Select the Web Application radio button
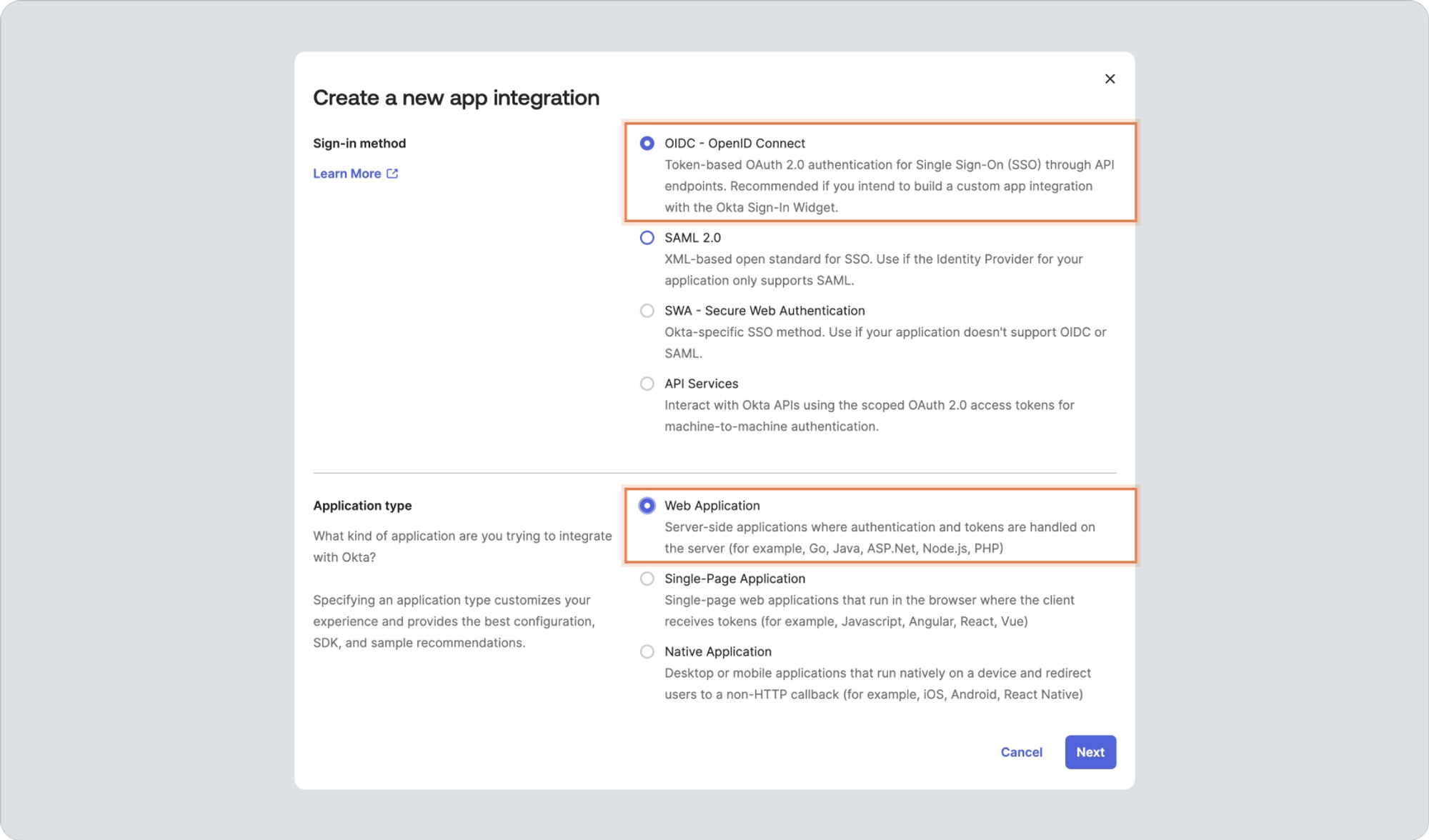 647,506
